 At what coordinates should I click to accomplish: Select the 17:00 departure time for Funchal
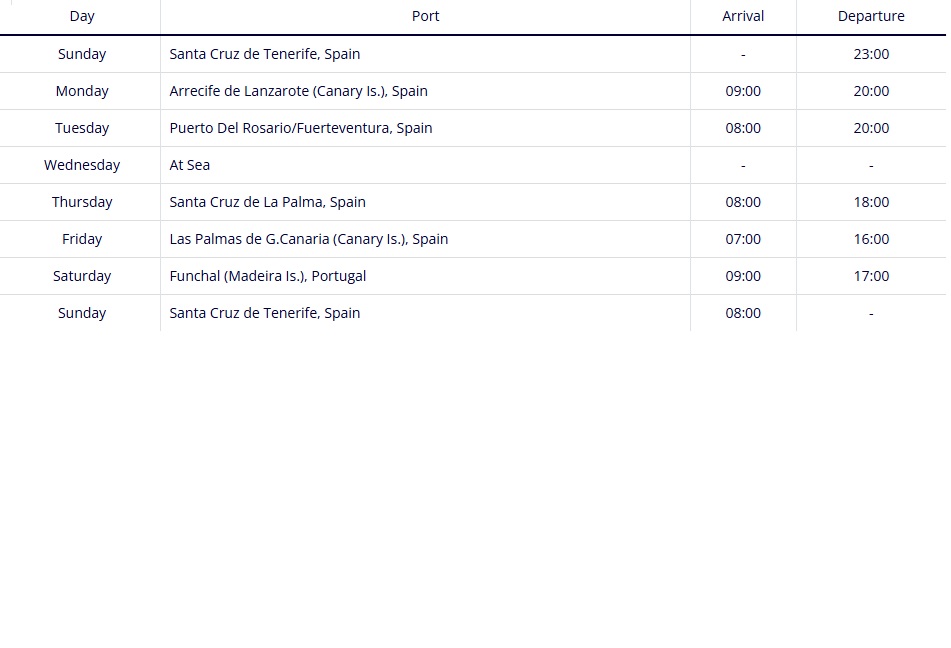coord(871,276)
